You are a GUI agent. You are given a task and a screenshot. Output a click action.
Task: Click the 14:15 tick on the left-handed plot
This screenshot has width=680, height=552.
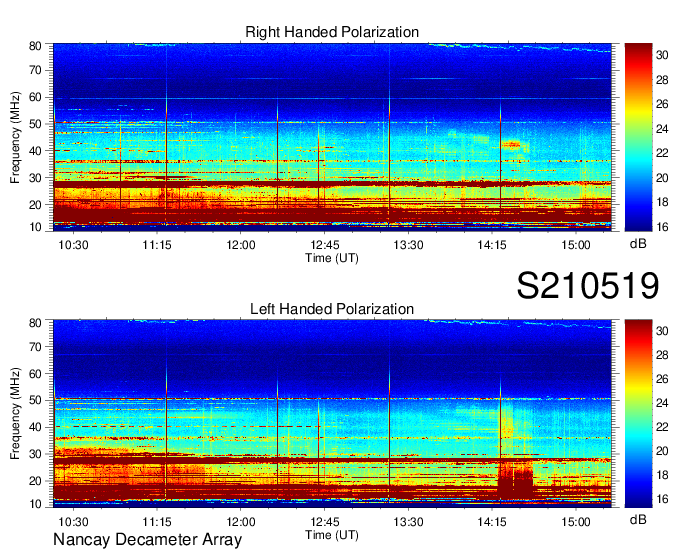coord(492,521)
